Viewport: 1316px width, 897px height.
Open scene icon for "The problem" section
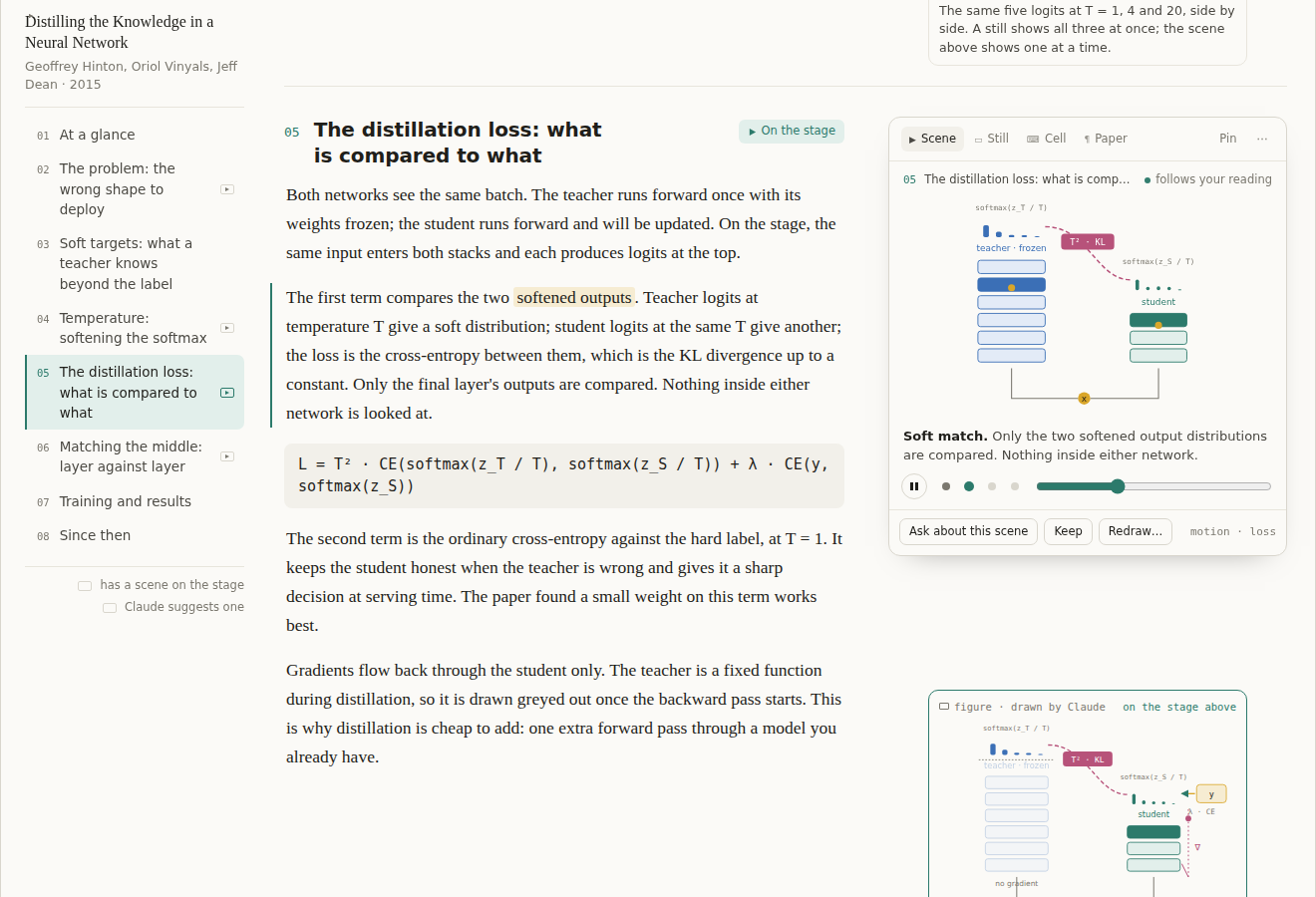point(227,189)
